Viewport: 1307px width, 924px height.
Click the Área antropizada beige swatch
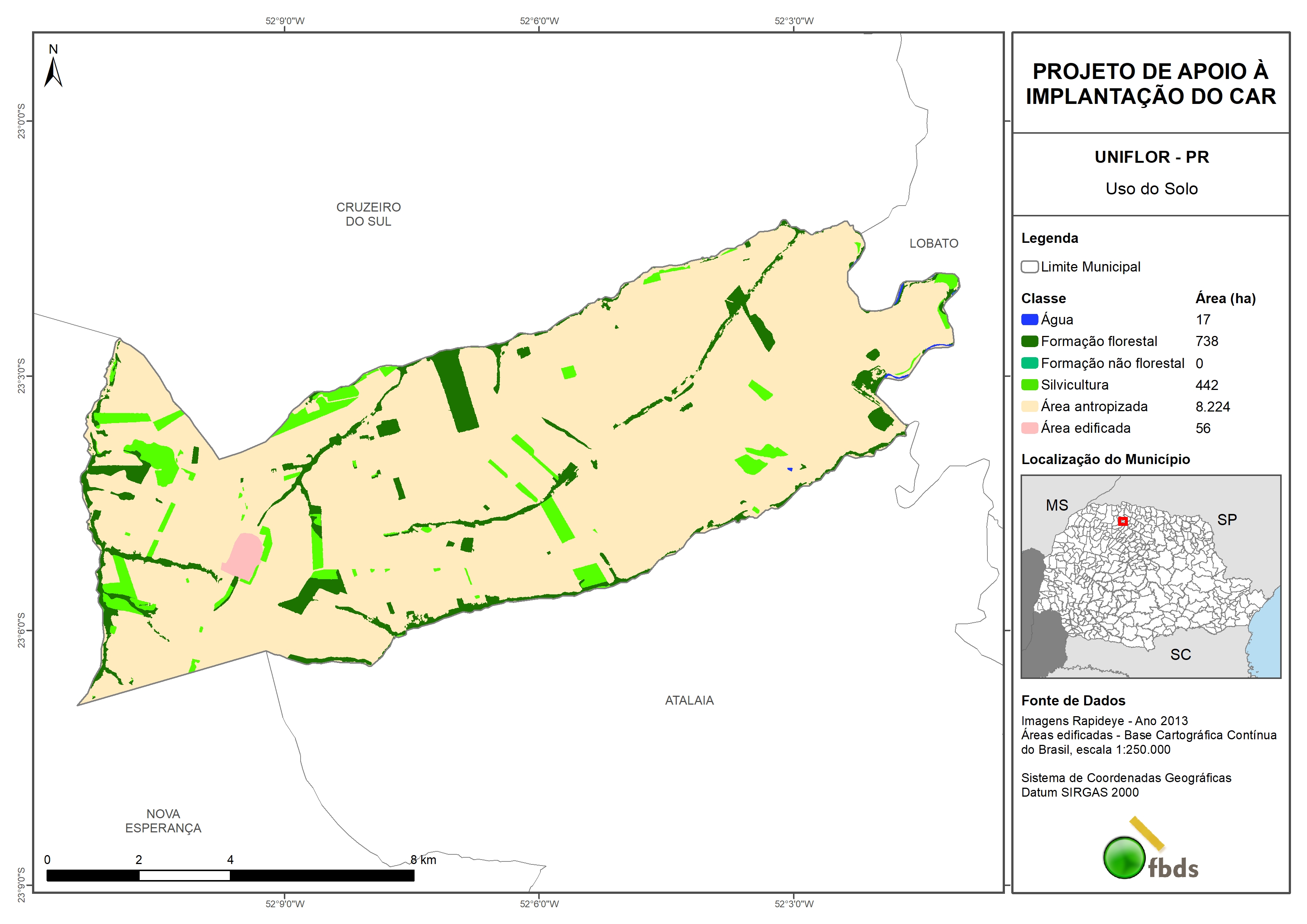(x=1029, y=406)
